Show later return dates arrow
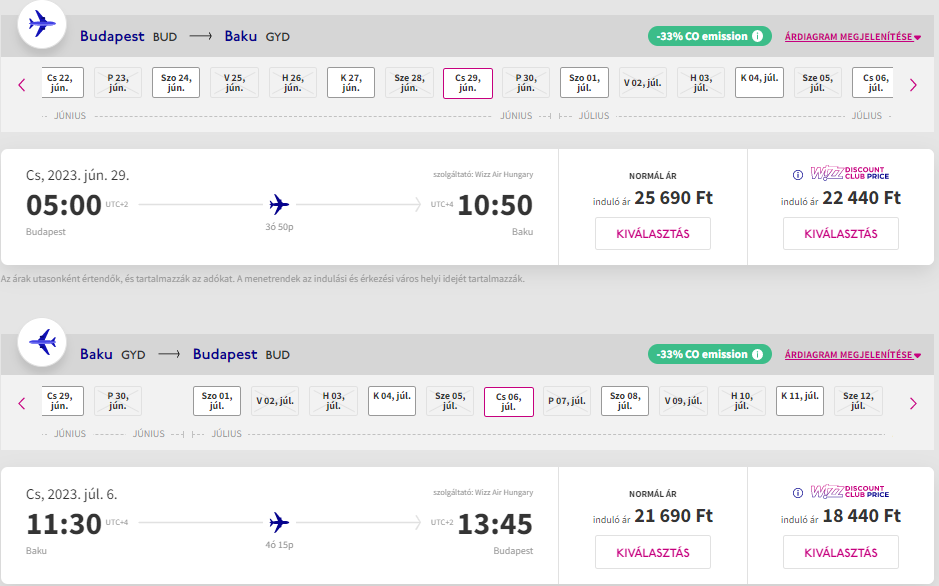939x586 pixels. (912, 403)
